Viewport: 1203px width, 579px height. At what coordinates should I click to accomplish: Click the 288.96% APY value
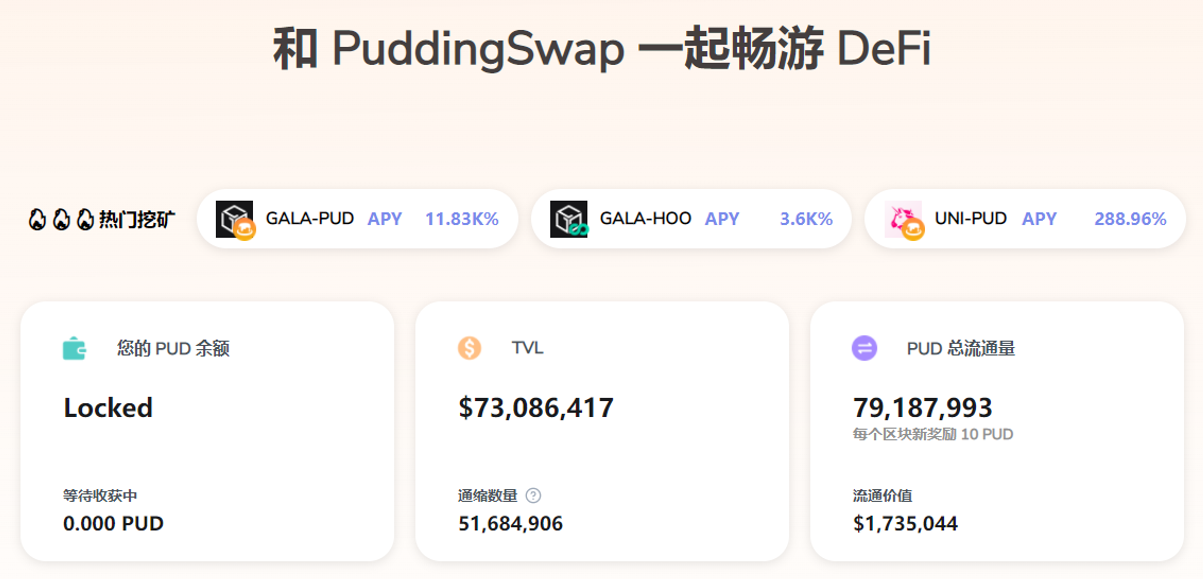tap(1130, 219)
